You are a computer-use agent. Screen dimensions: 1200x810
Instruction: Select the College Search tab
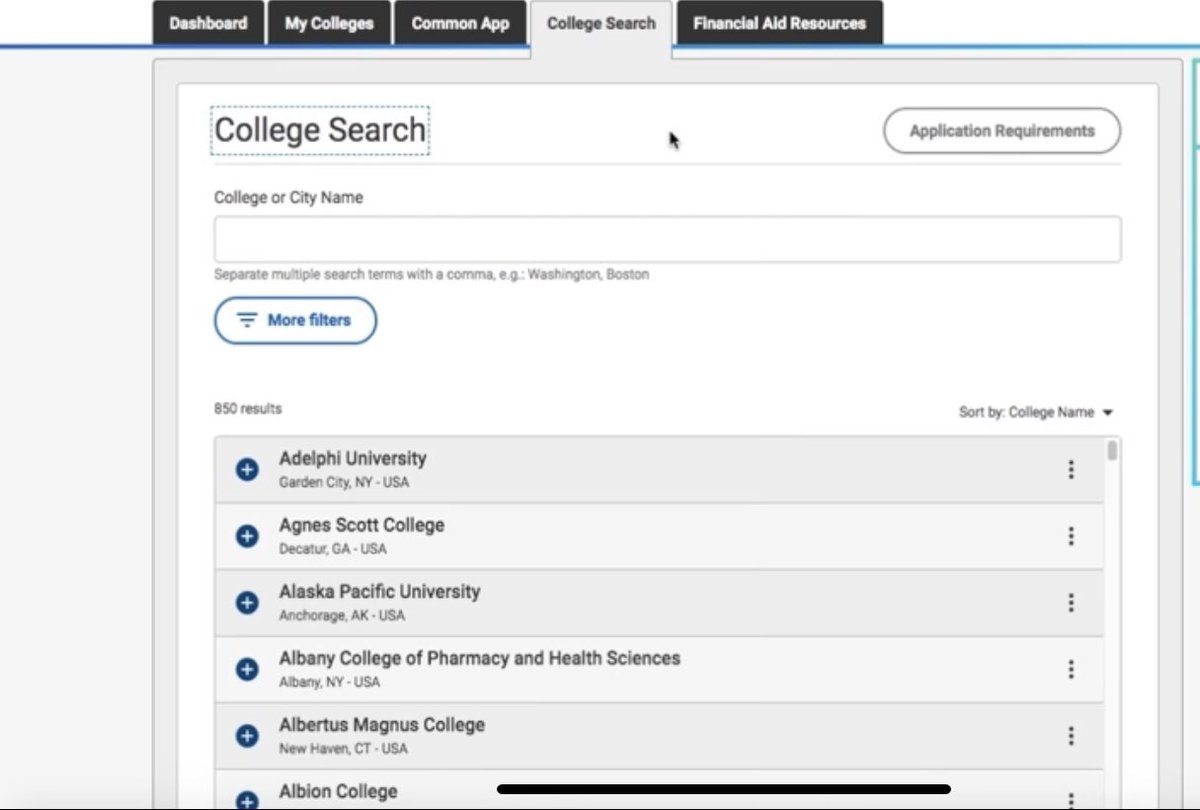601,26
